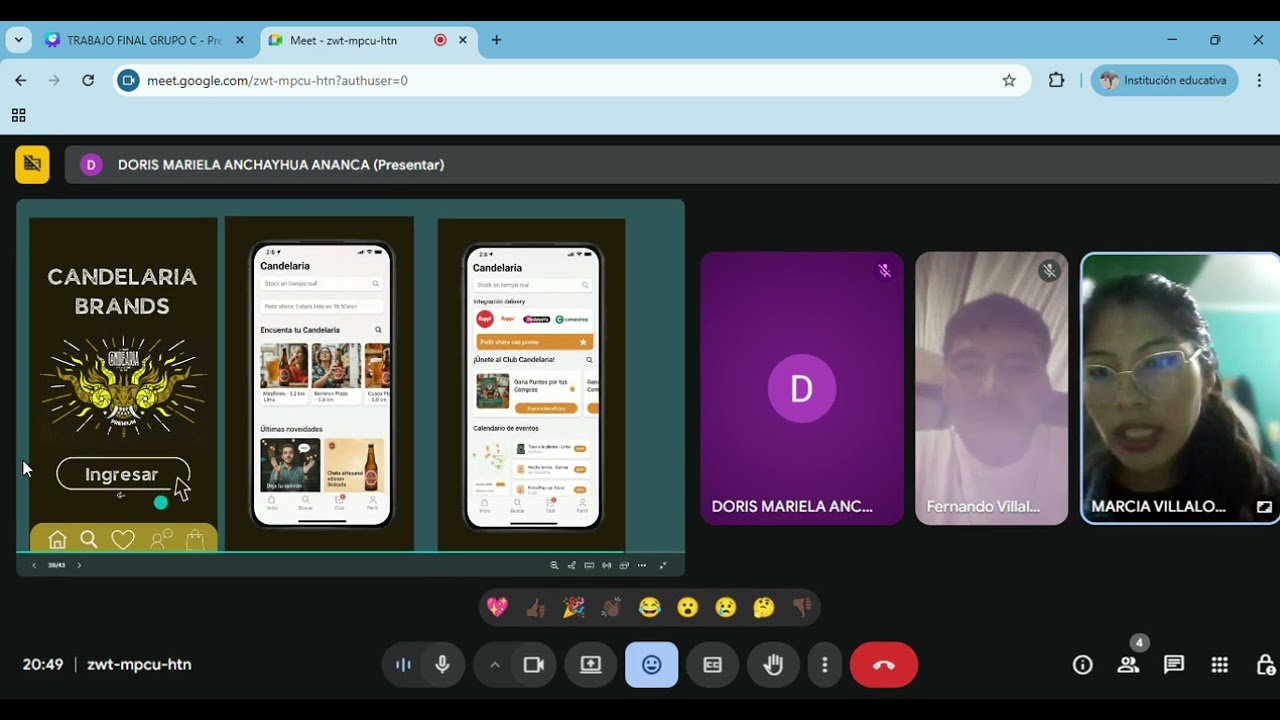The image size is (1280, 720).
Task: Advance to next slide in presentation
Action: coord(79,565)
